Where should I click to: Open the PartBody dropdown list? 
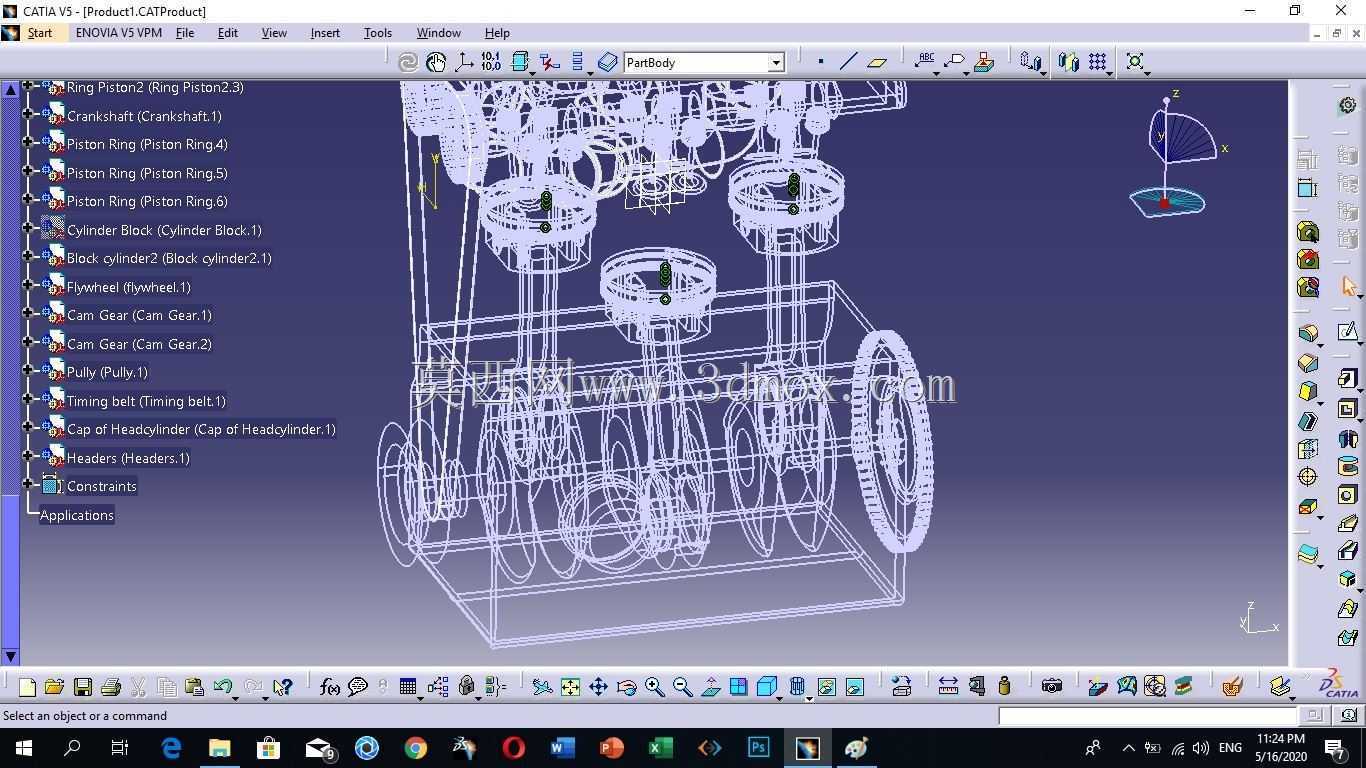click(775, 63)
